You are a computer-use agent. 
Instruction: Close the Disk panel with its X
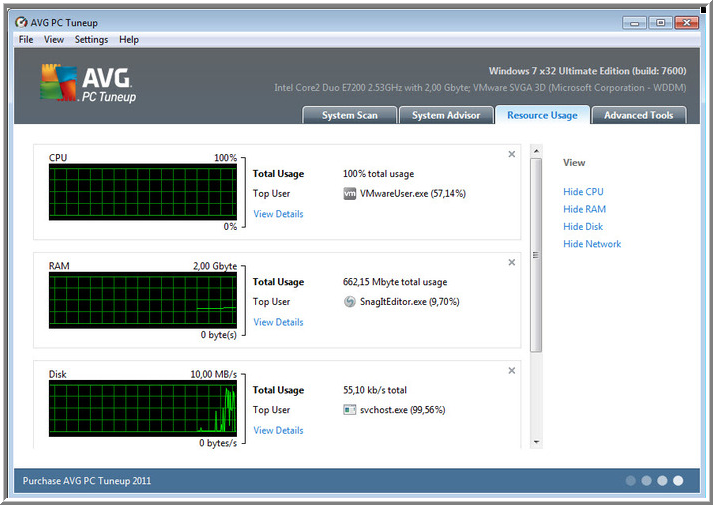point(512,370)
